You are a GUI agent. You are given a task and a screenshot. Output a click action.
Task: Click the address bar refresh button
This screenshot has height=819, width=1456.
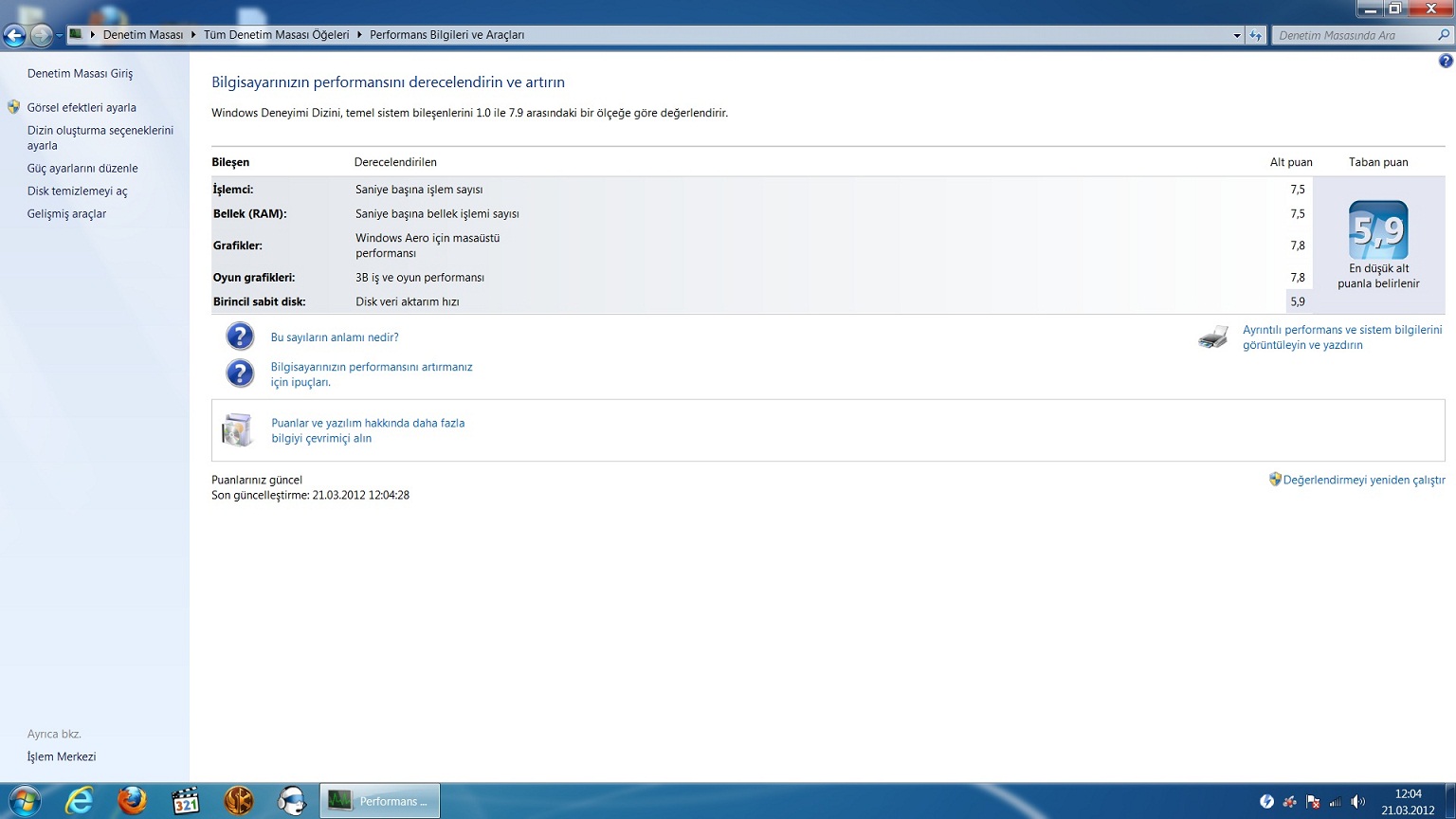click(1256, 35)
